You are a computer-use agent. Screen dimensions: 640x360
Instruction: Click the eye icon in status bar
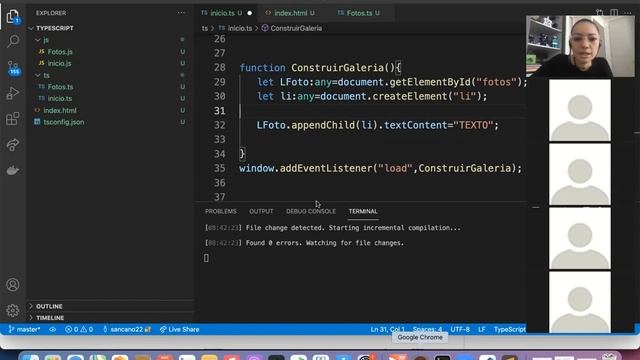pos(53,329)
